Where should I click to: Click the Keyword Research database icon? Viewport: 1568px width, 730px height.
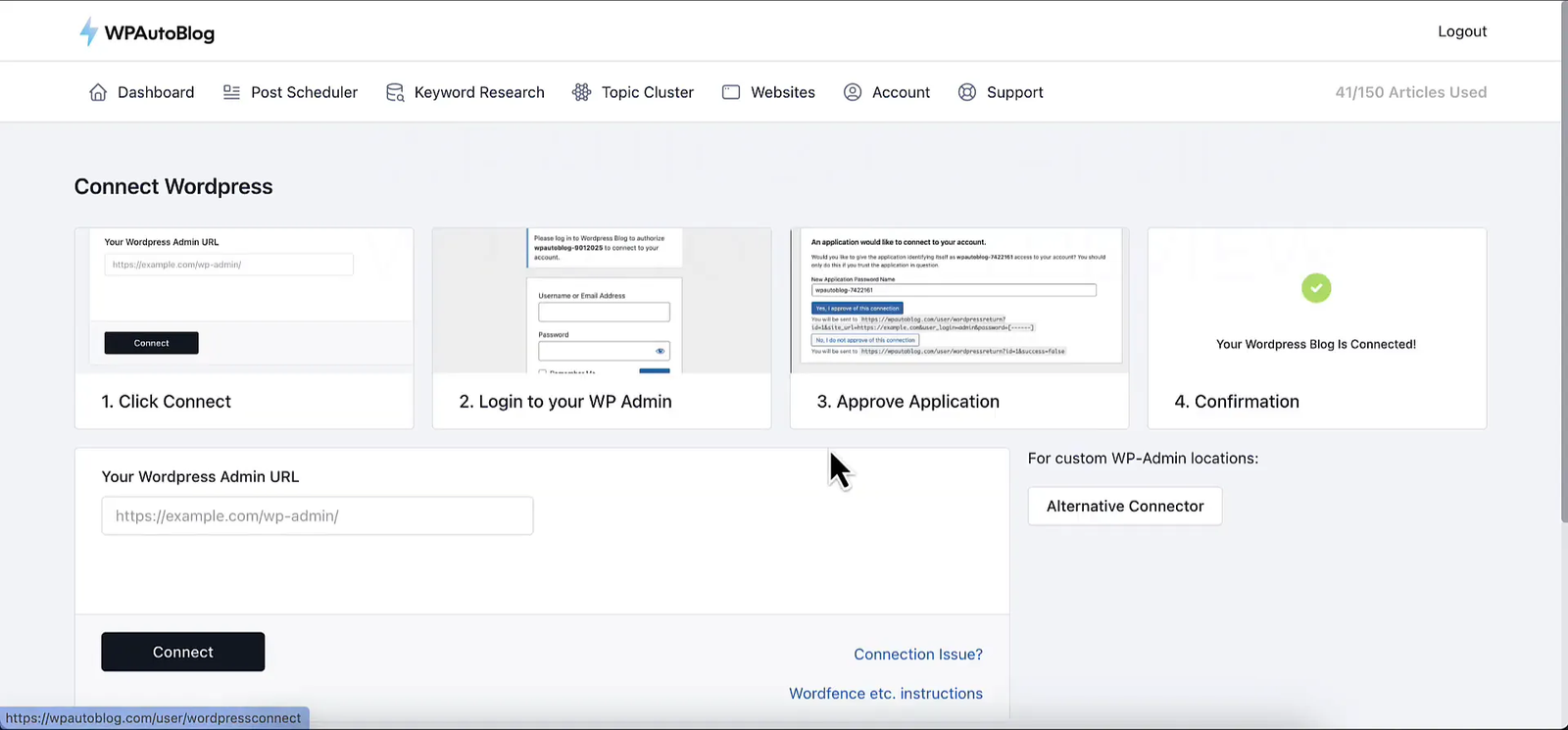coord(395,92)
